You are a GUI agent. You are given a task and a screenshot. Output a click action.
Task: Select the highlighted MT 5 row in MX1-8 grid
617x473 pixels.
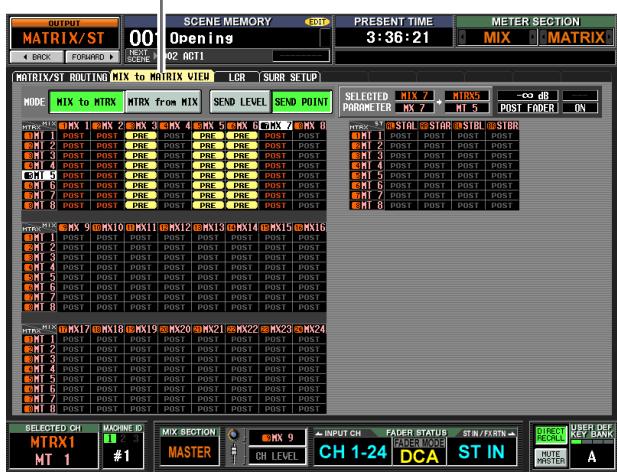coord(39,176)
